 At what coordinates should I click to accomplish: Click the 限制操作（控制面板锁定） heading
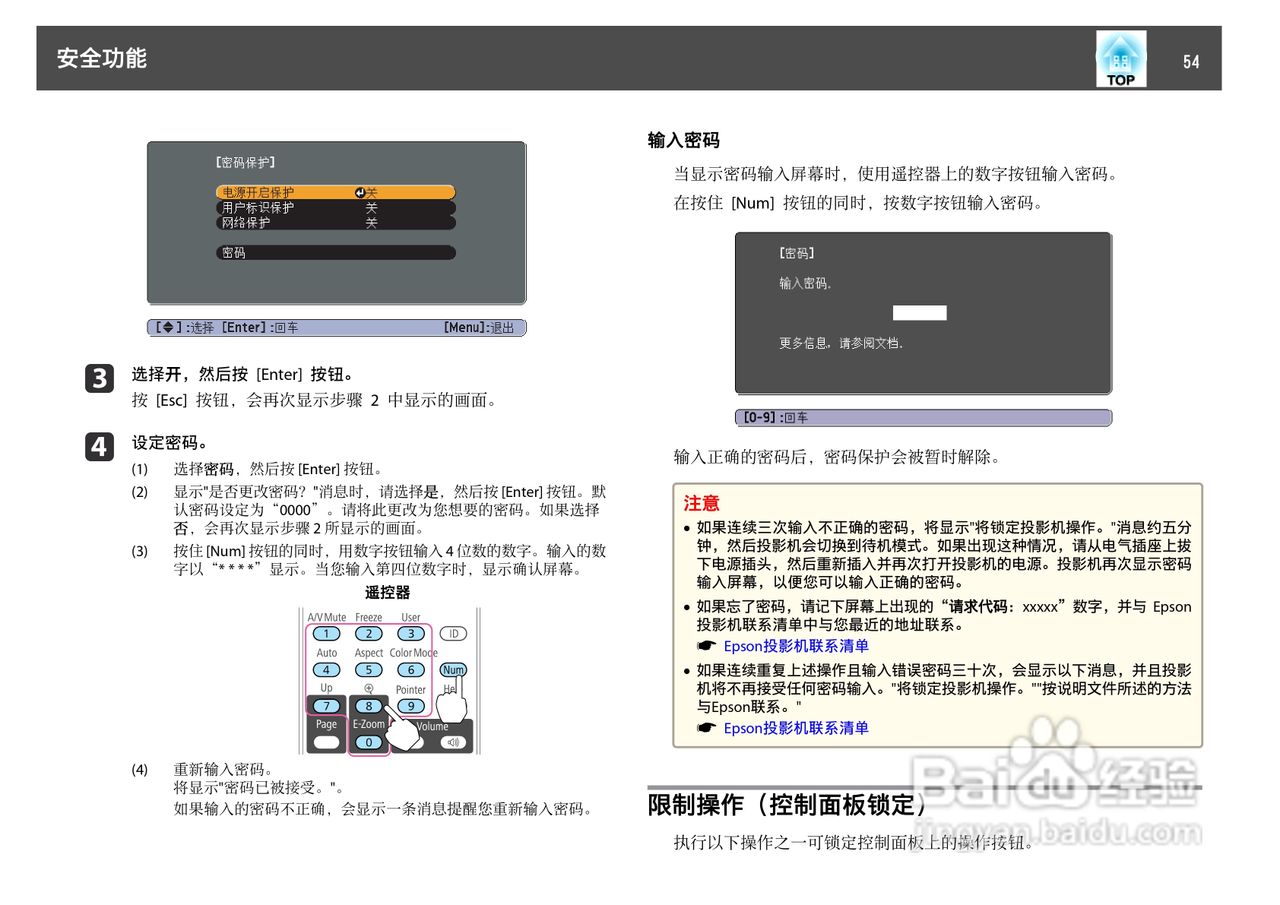(789, 804)
